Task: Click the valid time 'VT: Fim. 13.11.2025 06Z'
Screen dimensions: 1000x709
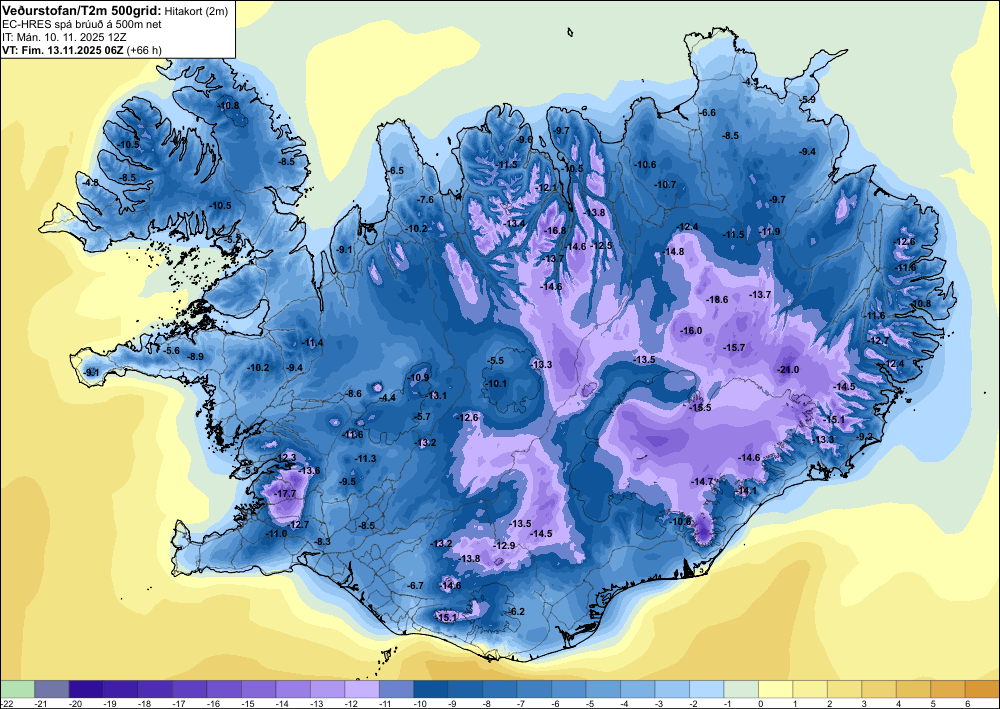Action: (63, 50)
